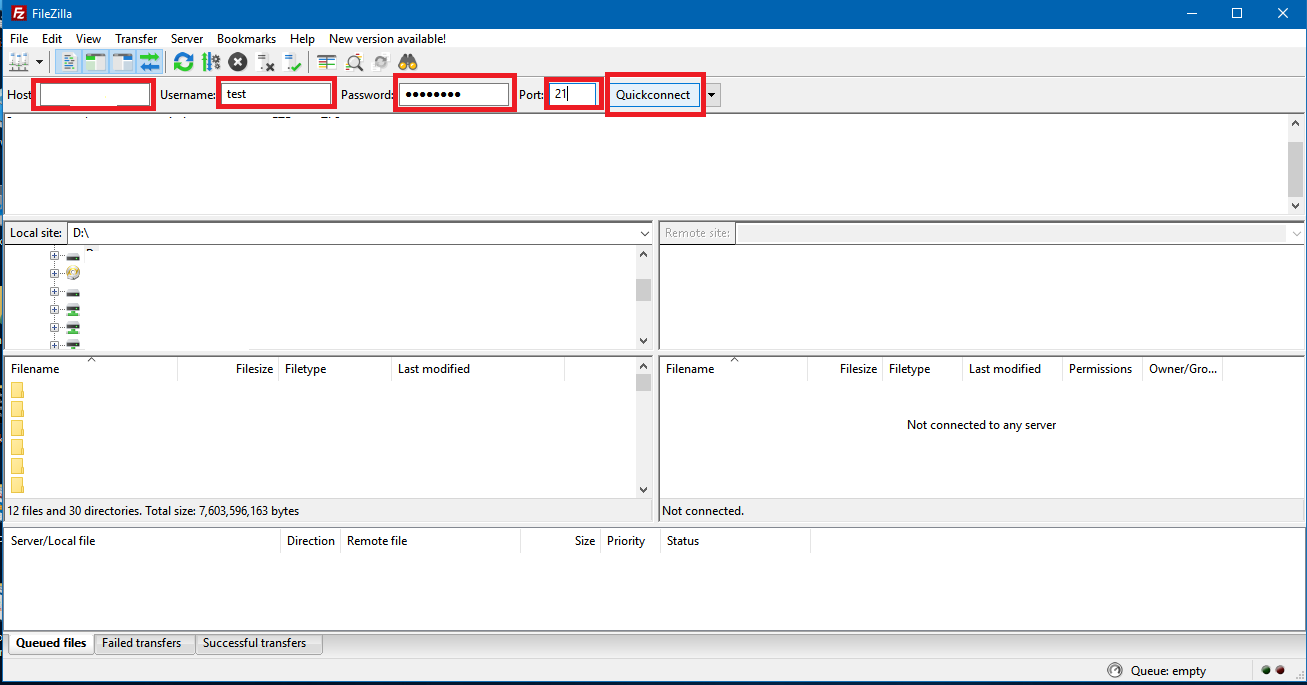Sort remote files by Filename column
This screenshot has width=1307, height=685.
(734, 369)
